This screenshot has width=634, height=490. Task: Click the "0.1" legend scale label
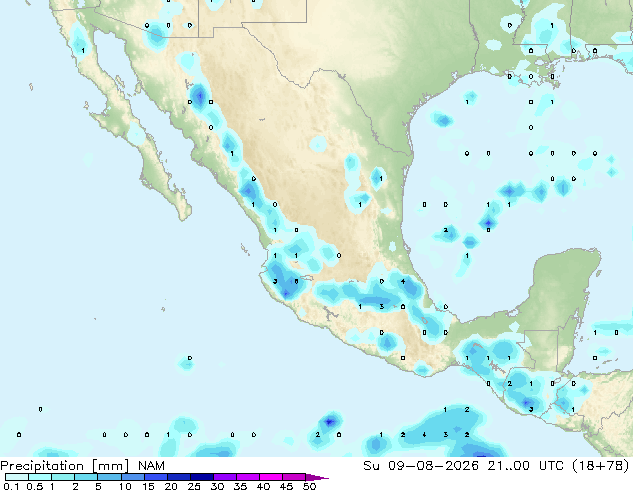(11, 486)
